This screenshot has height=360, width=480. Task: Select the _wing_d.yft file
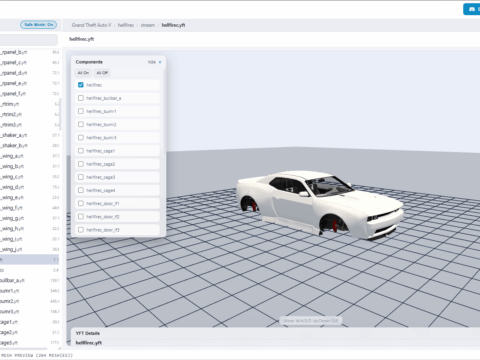pos(29,187)
